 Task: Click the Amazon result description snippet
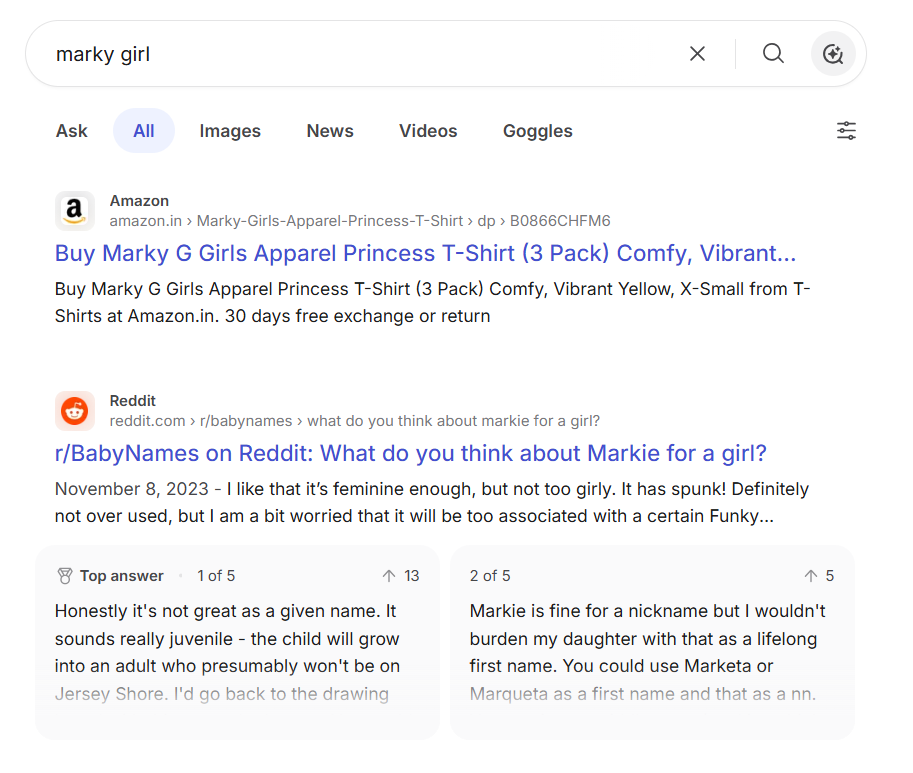click(x=433, y=302)
